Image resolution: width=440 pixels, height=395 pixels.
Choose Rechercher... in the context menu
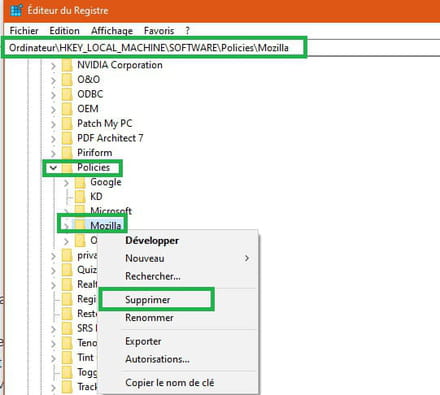click(153, 276)
